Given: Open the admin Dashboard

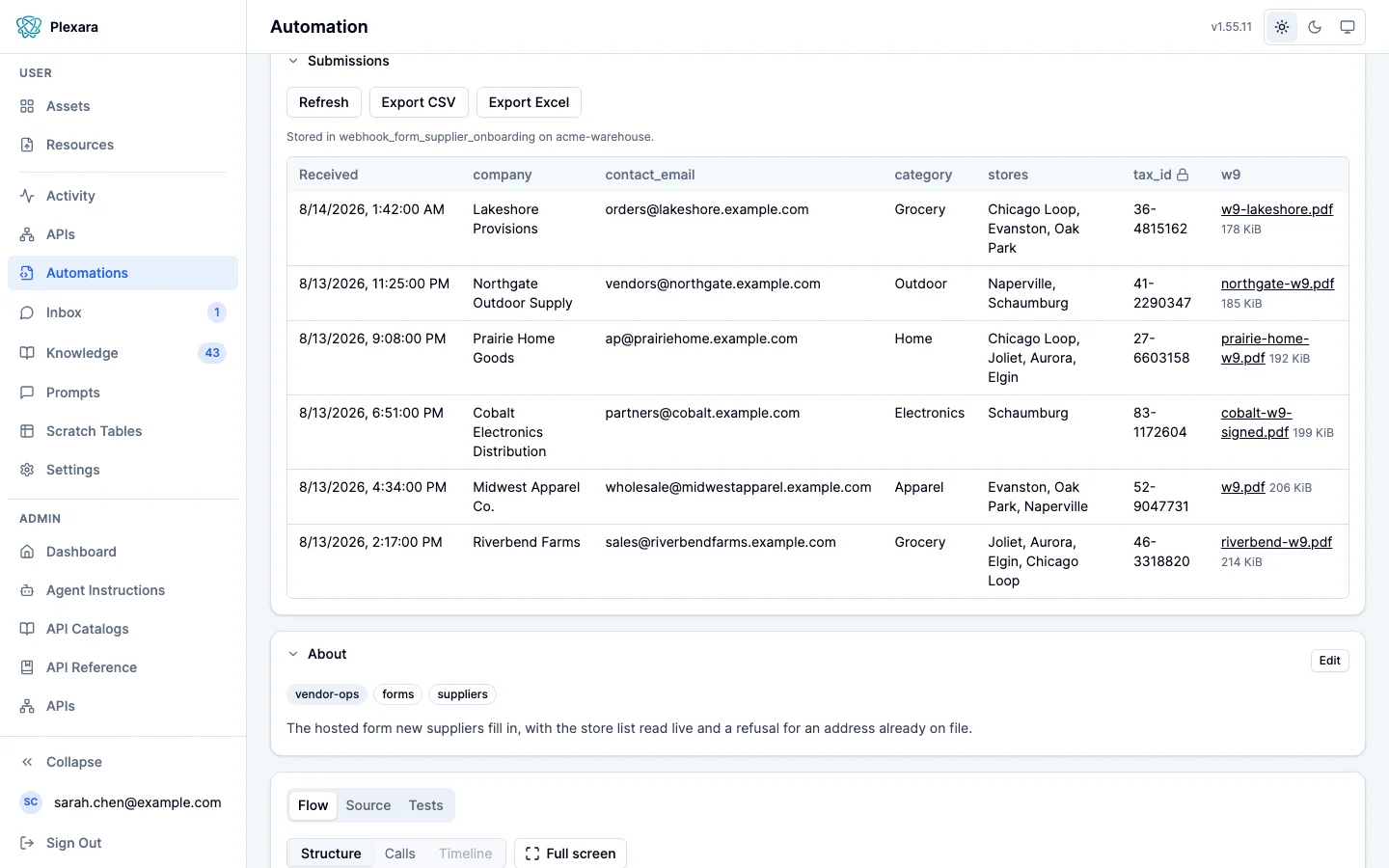Looking at the screenshot, I should [x=123, y=552].
